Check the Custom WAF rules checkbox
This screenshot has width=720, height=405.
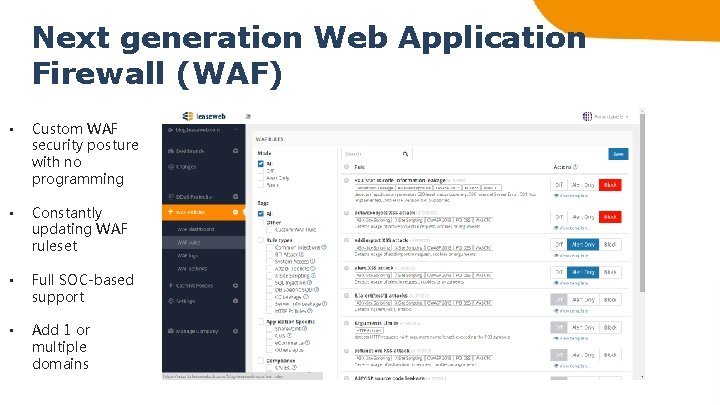coord(270,230)
